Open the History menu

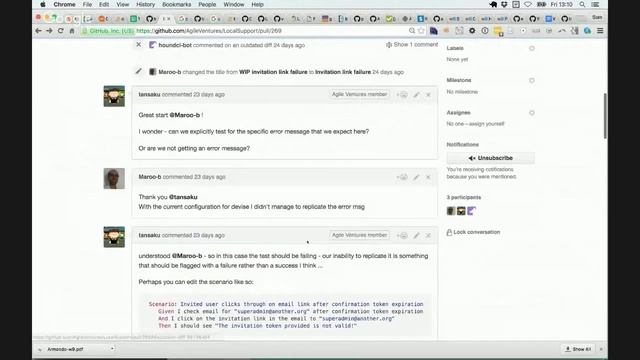[146, 4]
